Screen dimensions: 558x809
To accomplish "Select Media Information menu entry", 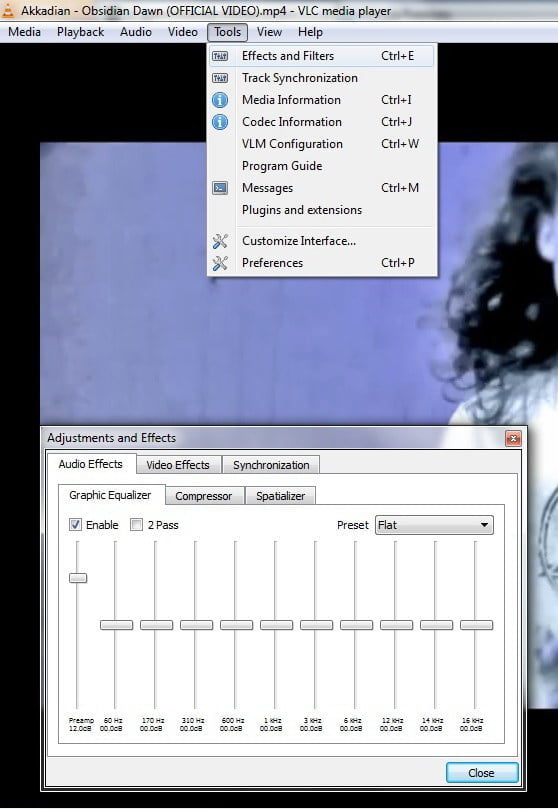I will [322, 100].
